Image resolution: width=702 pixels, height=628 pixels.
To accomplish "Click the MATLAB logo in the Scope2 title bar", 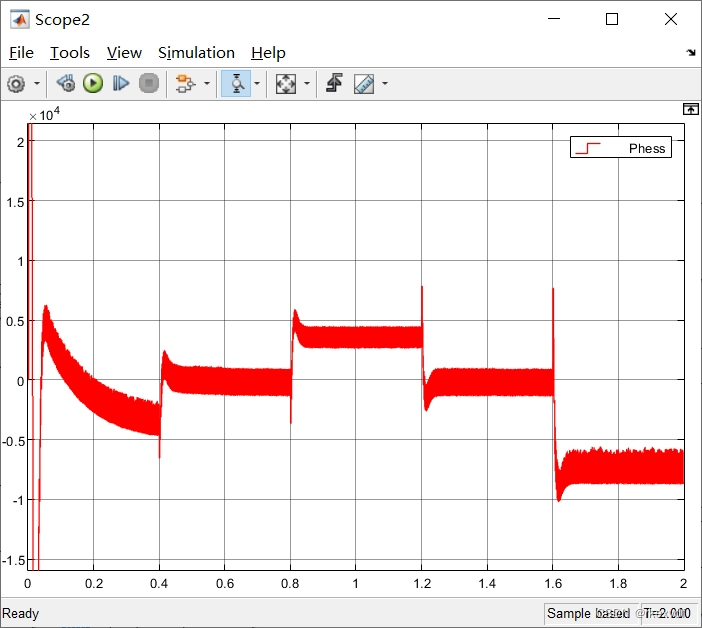I will pyautogui.click(x=20, y=20).
